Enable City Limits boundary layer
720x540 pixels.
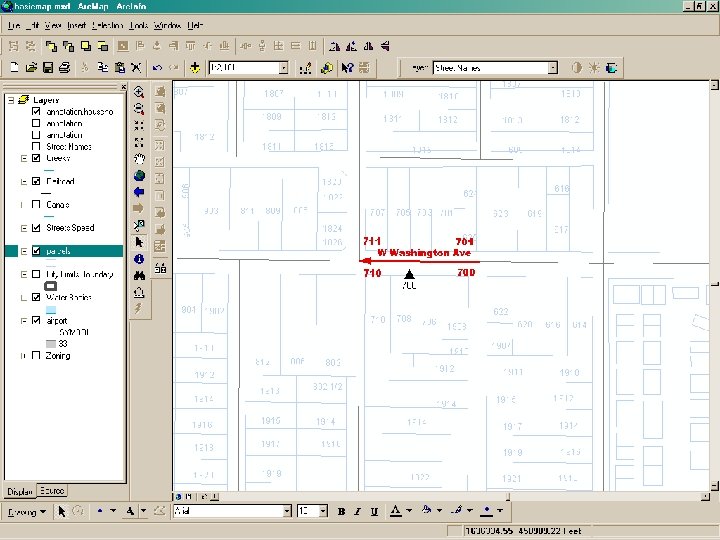(x=36, y=274)
